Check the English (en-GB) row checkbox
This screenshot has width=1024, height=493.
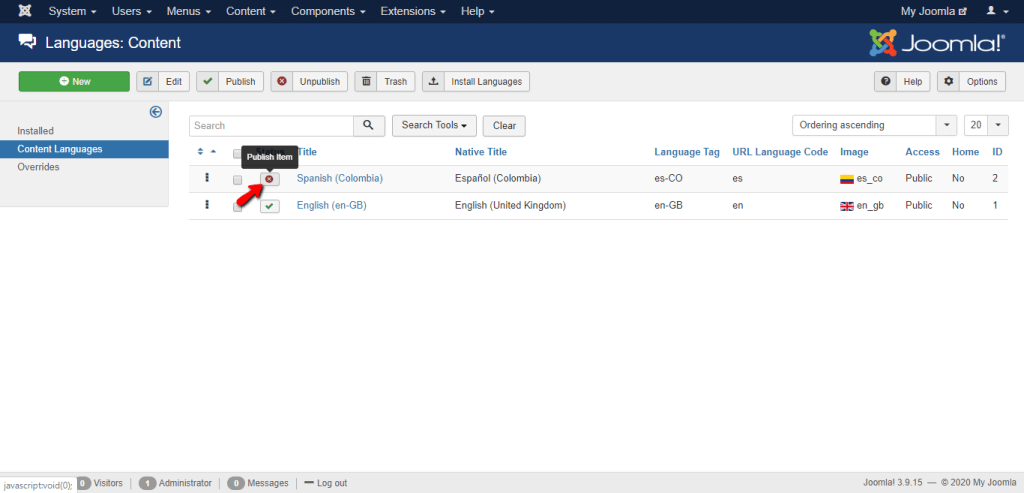[237, 206]
